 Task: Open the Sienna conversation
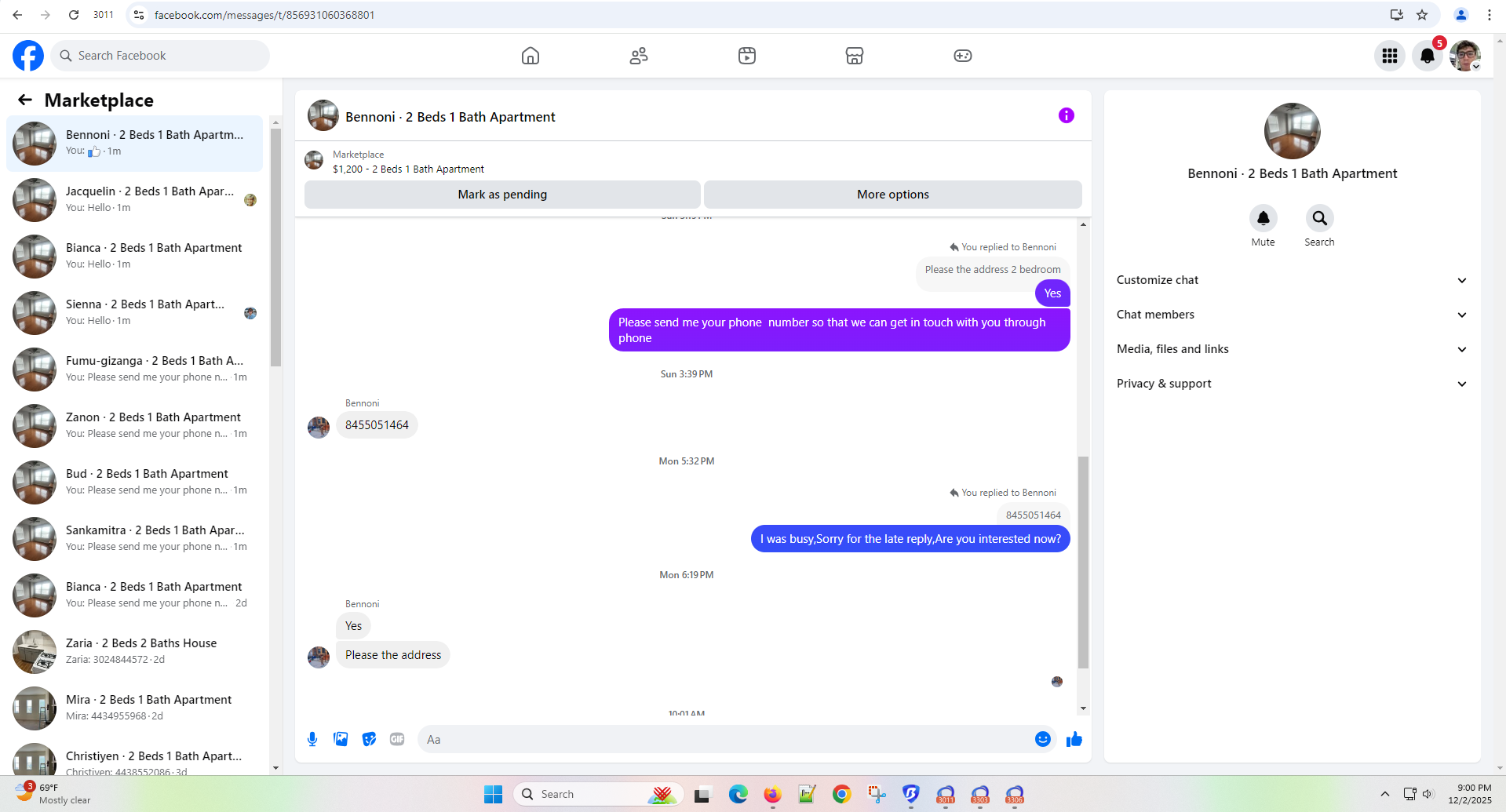(135, 313)
